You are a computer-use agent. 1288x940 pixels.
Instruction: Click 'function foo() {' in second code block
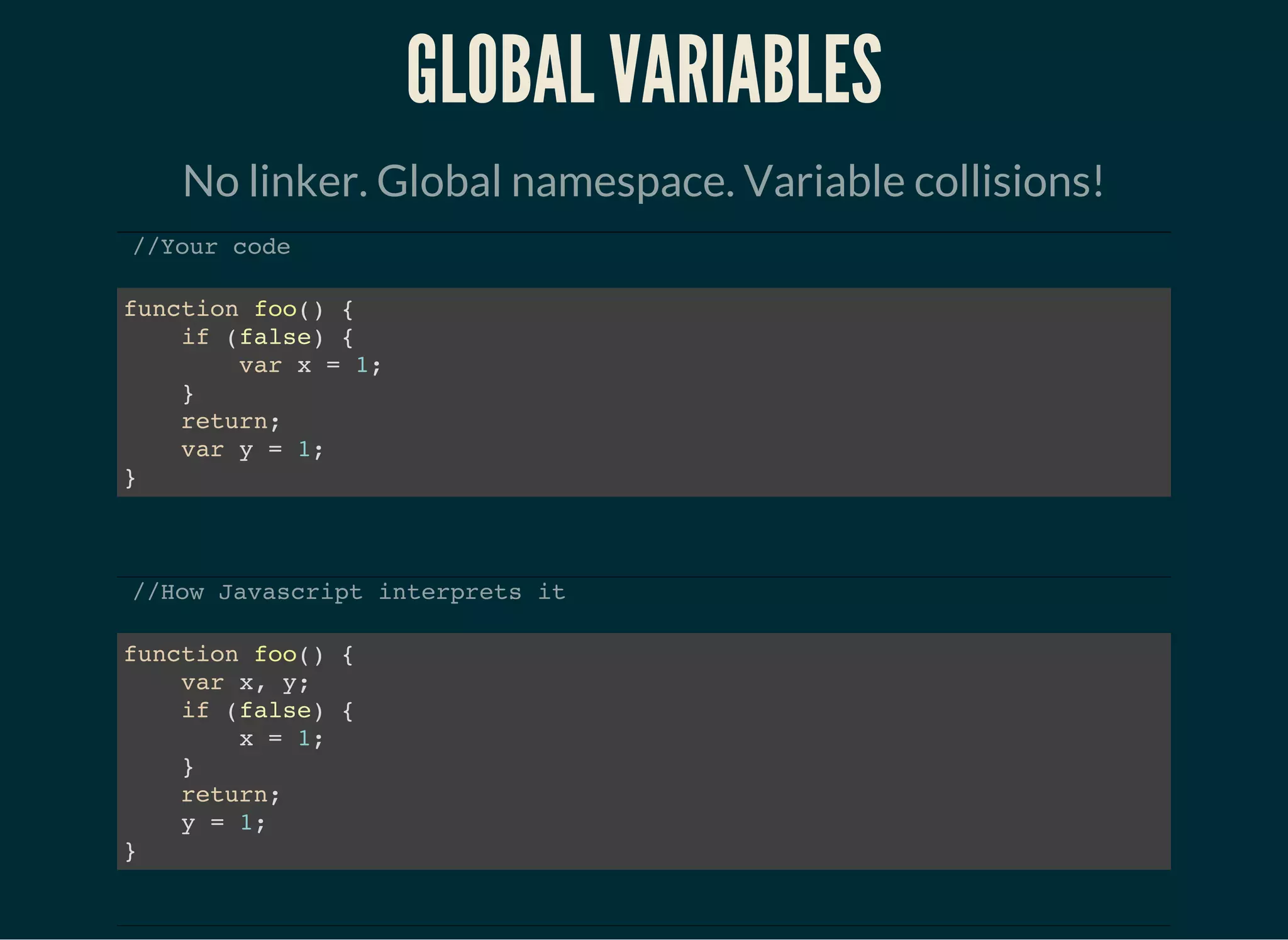(x=239, y=654)
